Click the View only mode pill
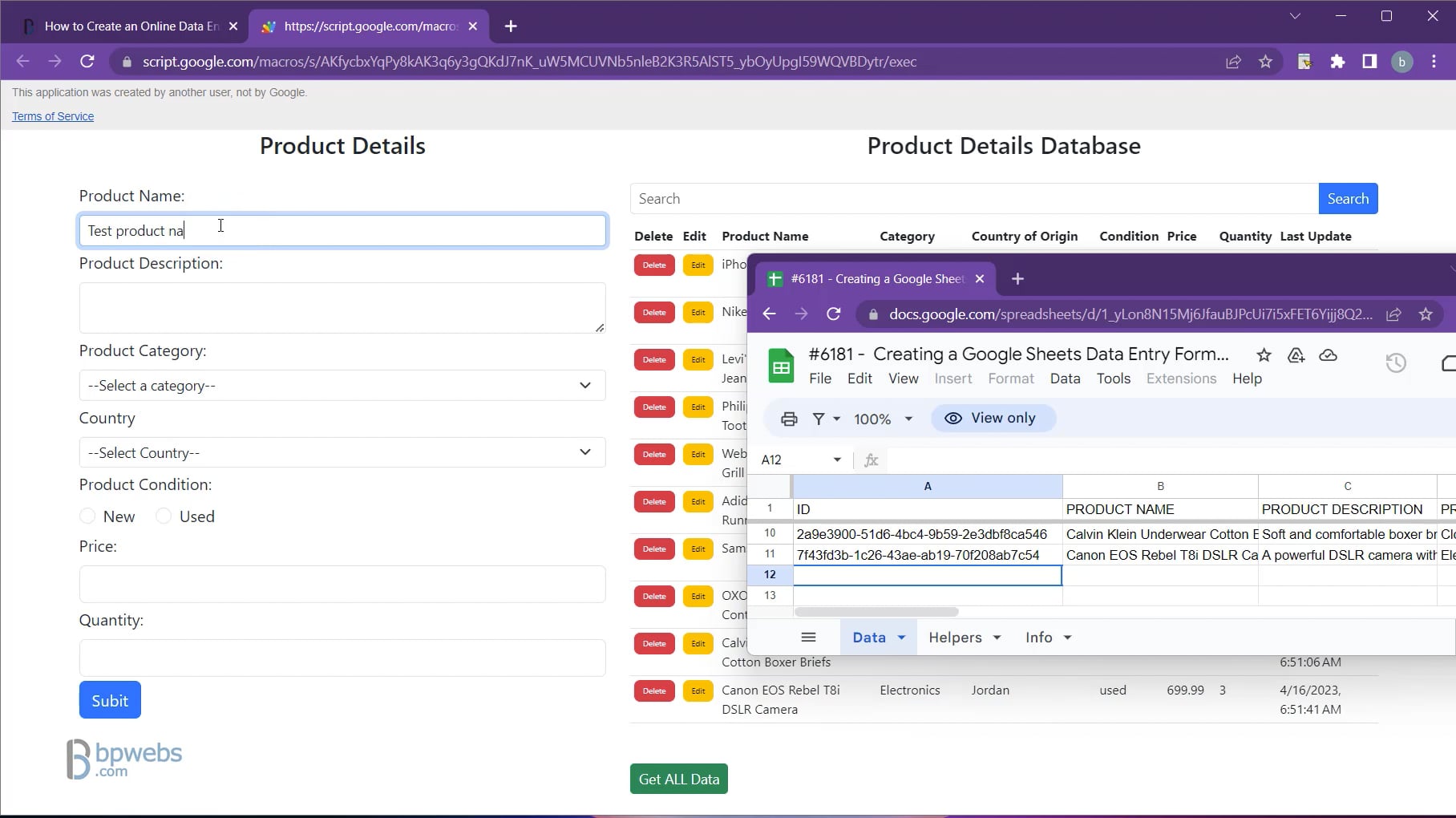 (993, 419)
